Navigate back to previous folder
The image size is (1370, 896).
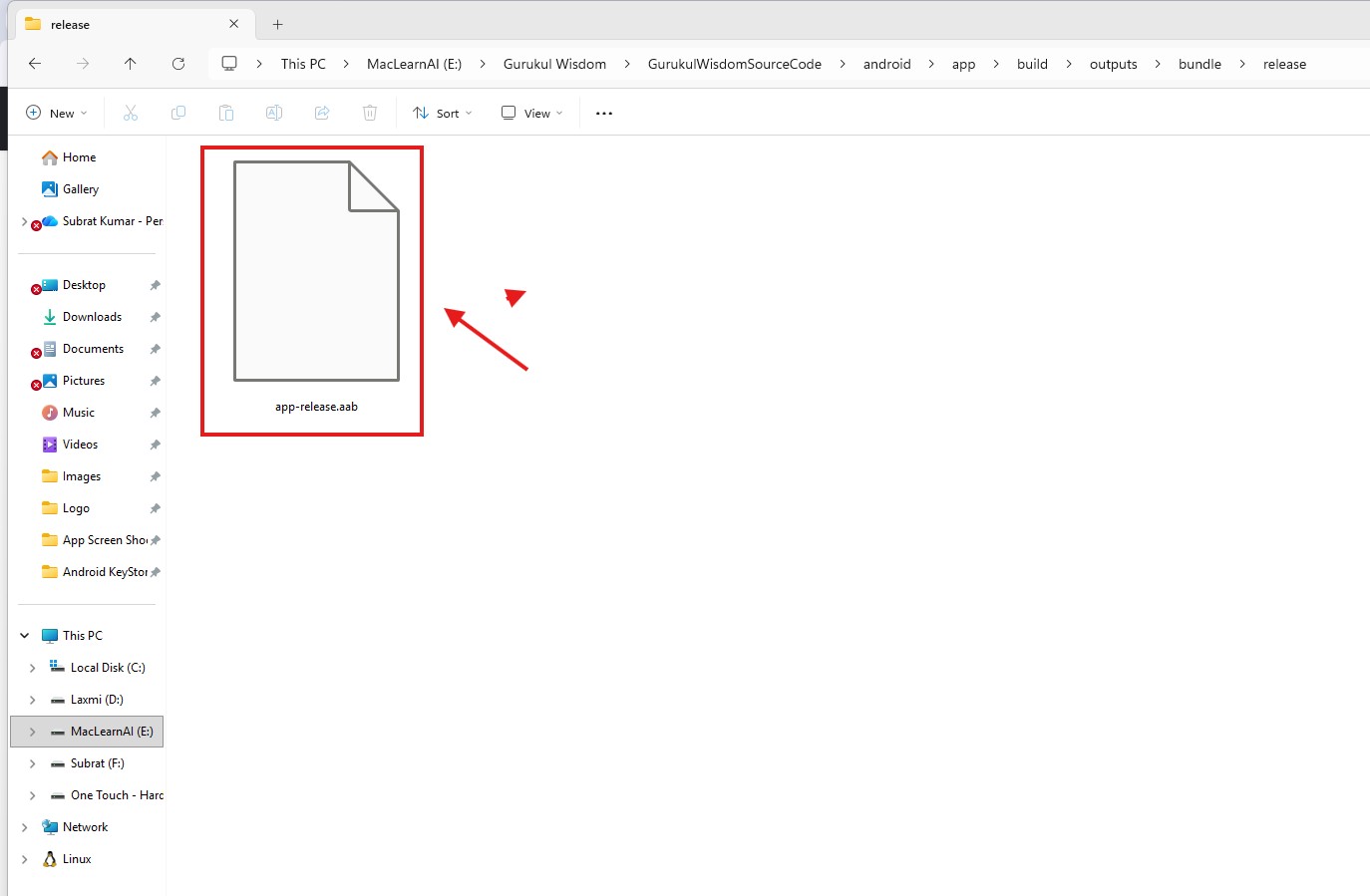35,64
